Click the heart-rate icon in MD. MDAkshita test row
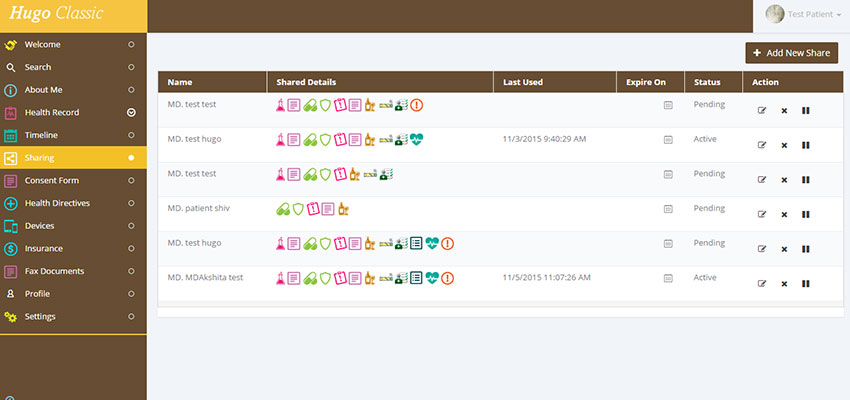 click(x=432, y=279)
